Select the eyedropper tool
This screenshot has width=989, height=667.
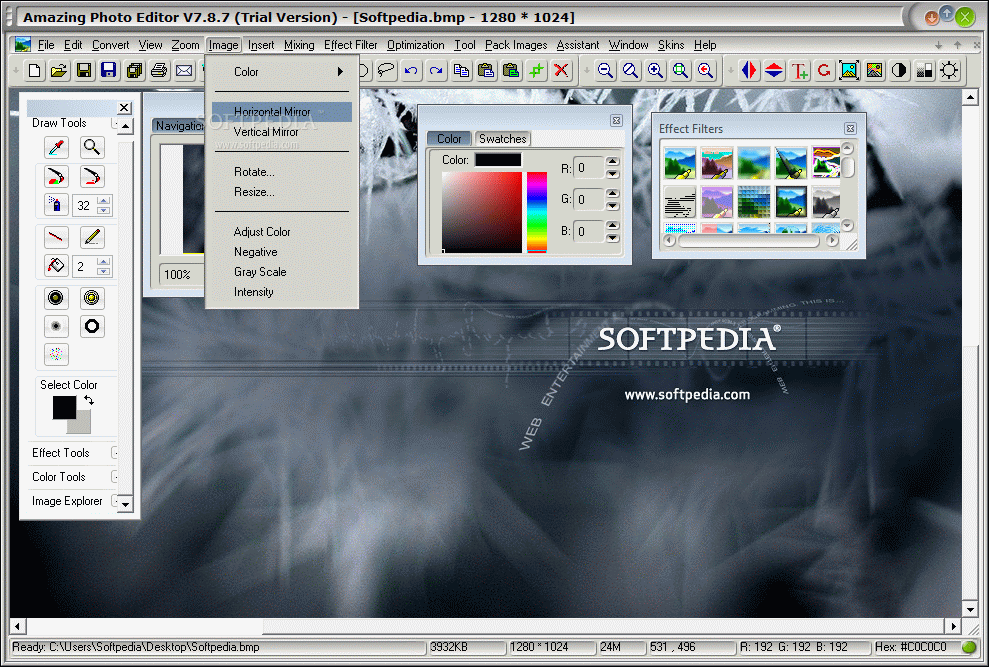tap(56, 148)
